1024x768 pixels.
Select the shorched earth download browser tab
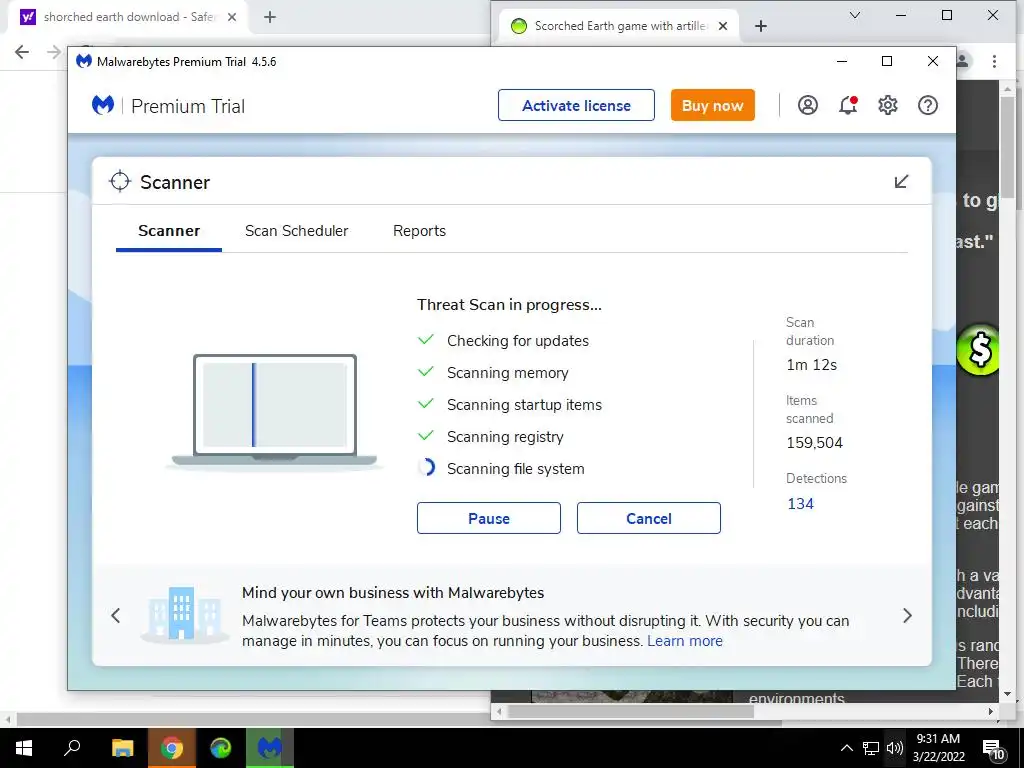pyautogui.click(x=127, y=17)
